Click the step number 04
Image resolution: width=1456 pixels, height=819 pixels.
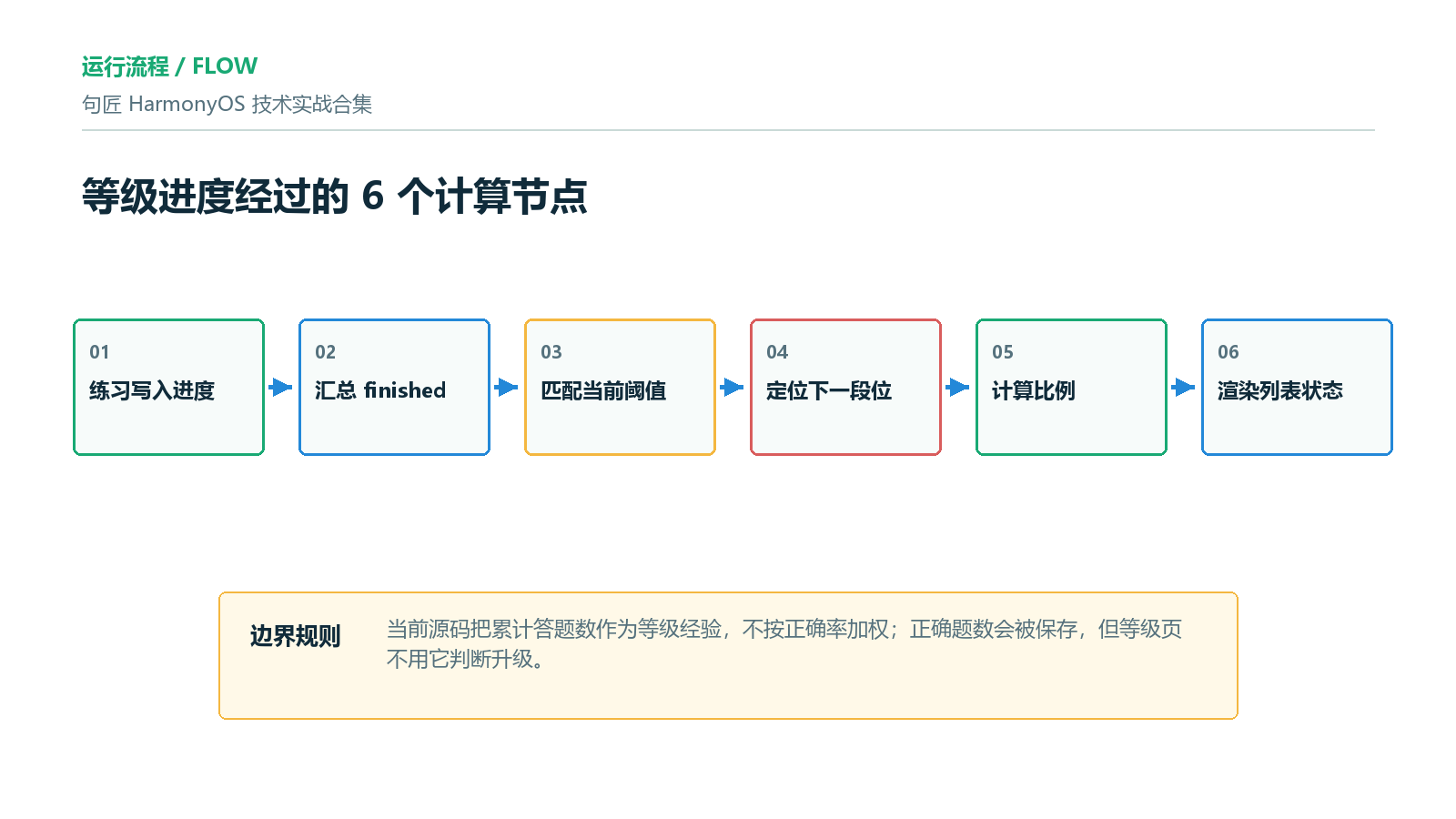pos(776,352)
